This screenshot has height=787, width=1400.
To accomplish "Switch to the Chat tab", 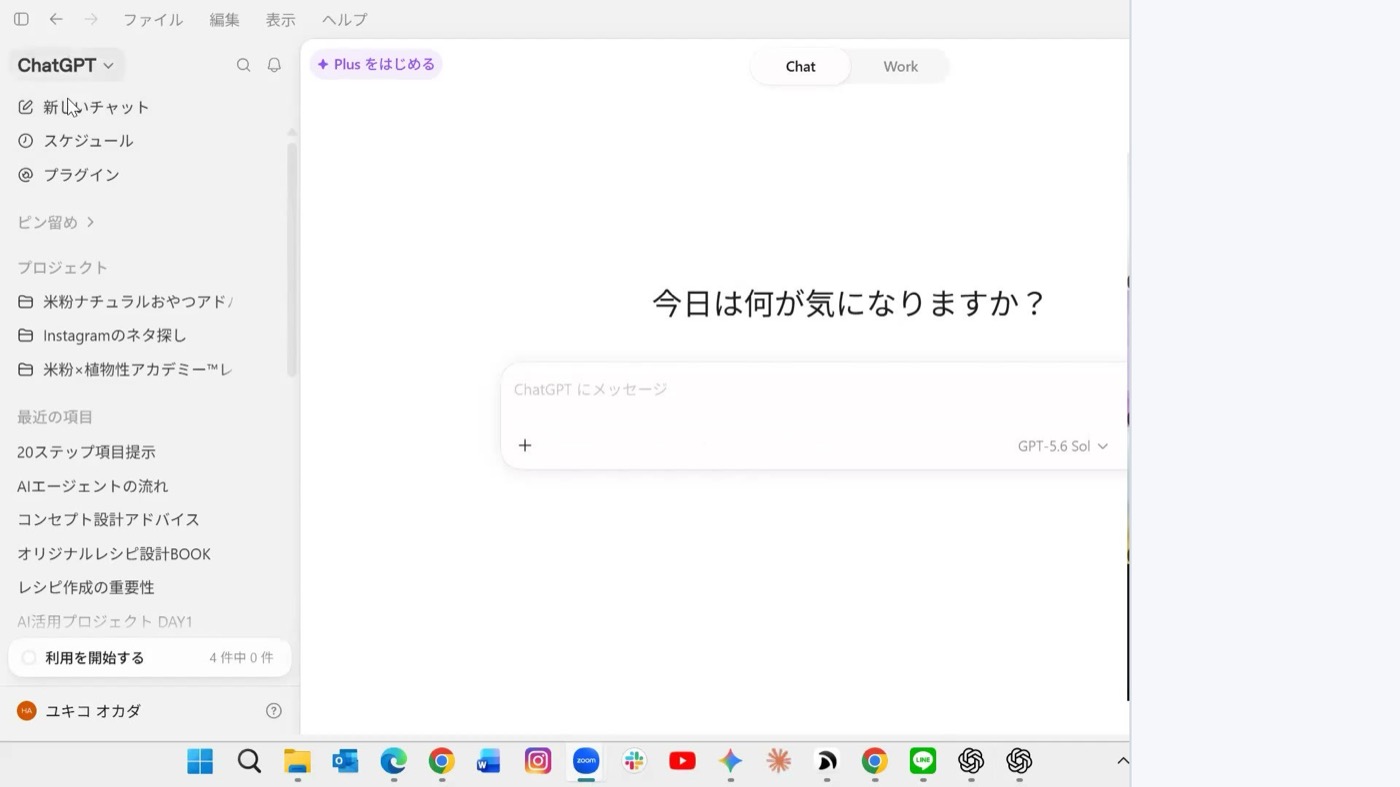I will point(800,66).
